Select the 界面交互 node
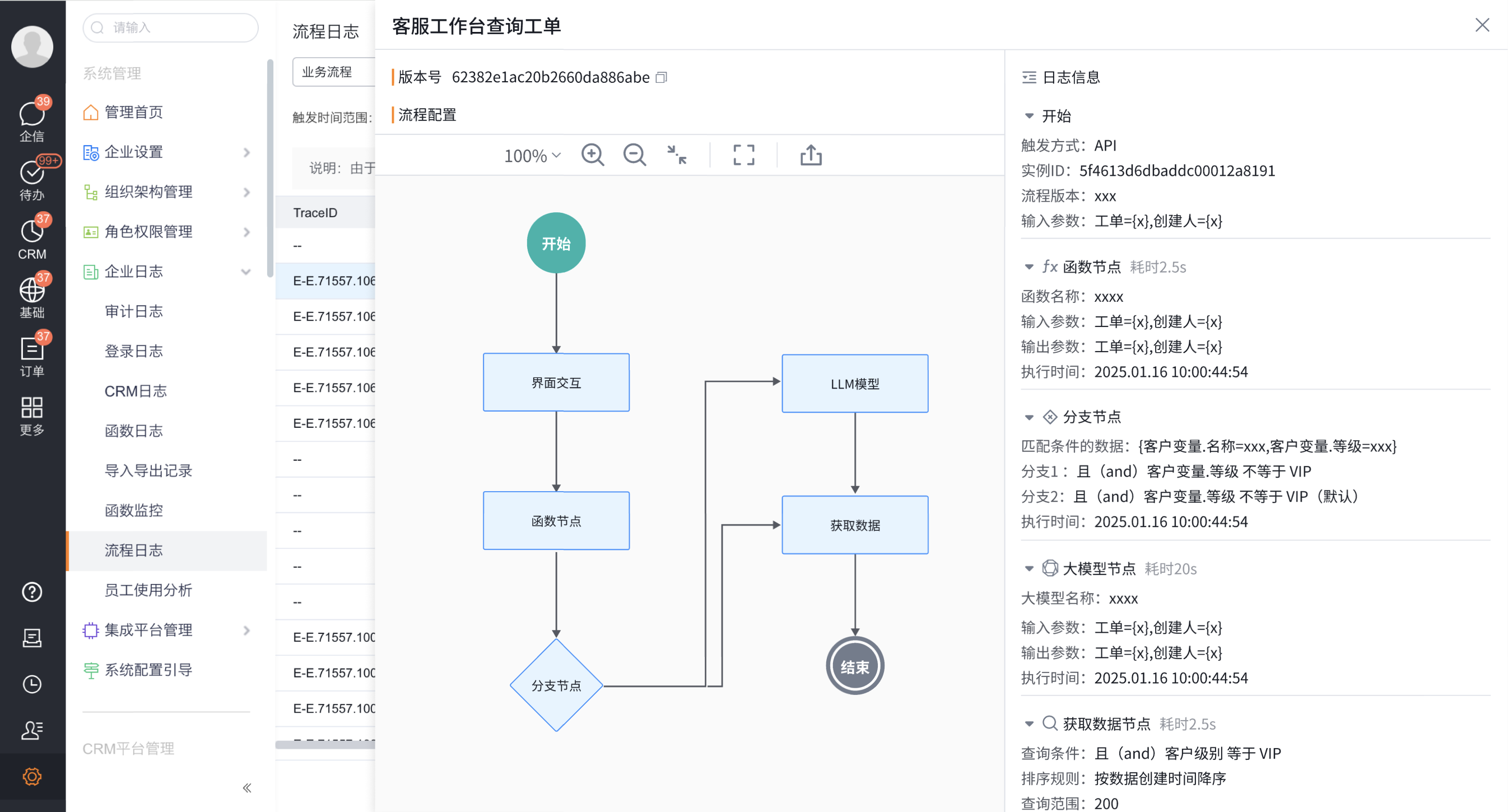This screenshot has width=1508, height=812. pyautogui.click(x=556, y=382)
